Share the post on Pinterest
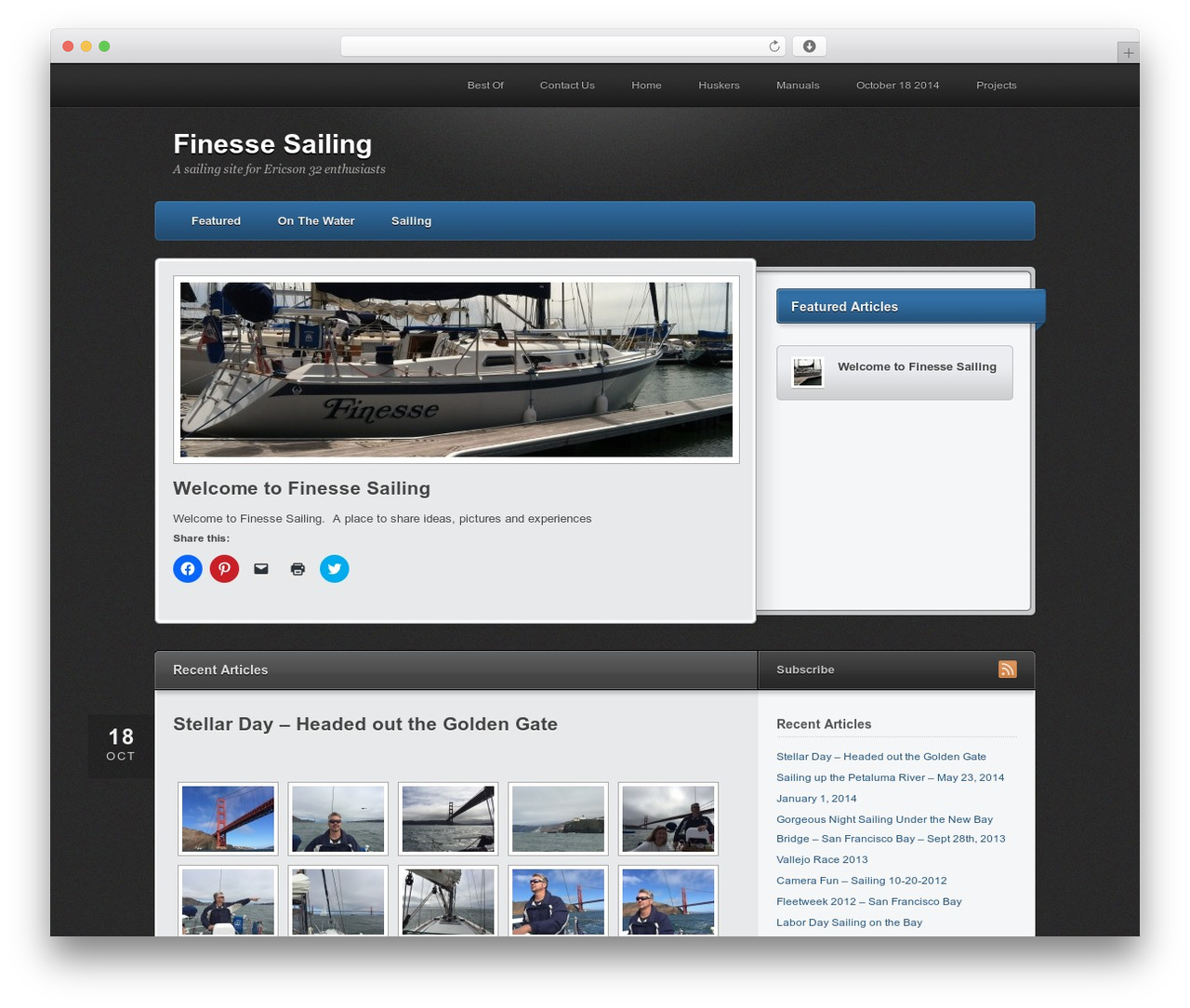This screenshot has width=1190, height=1008. coord(224,568)
